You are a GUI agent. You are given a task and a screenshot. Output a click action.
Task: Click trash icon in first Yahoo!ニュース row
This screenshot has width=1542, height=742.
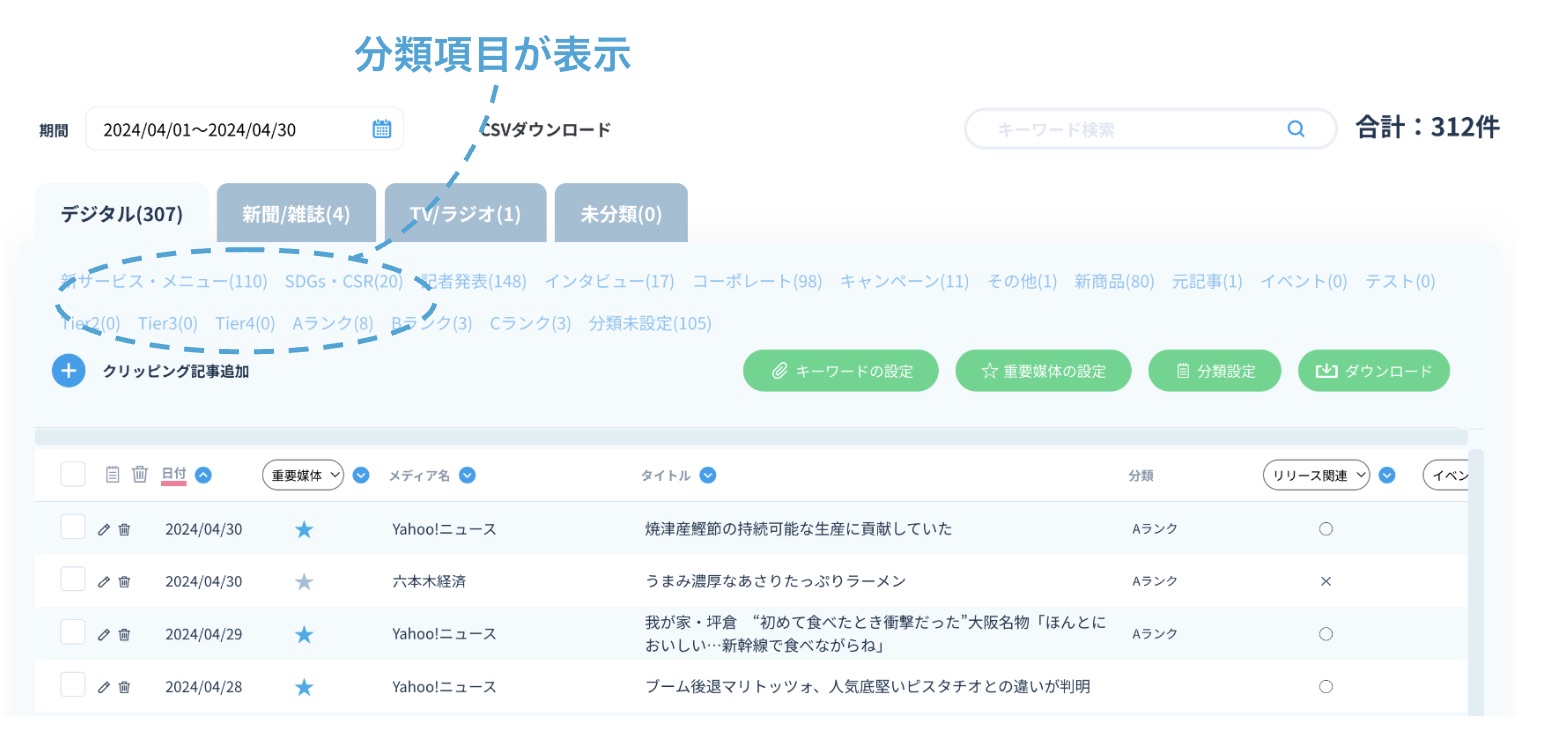coord(124,530)
